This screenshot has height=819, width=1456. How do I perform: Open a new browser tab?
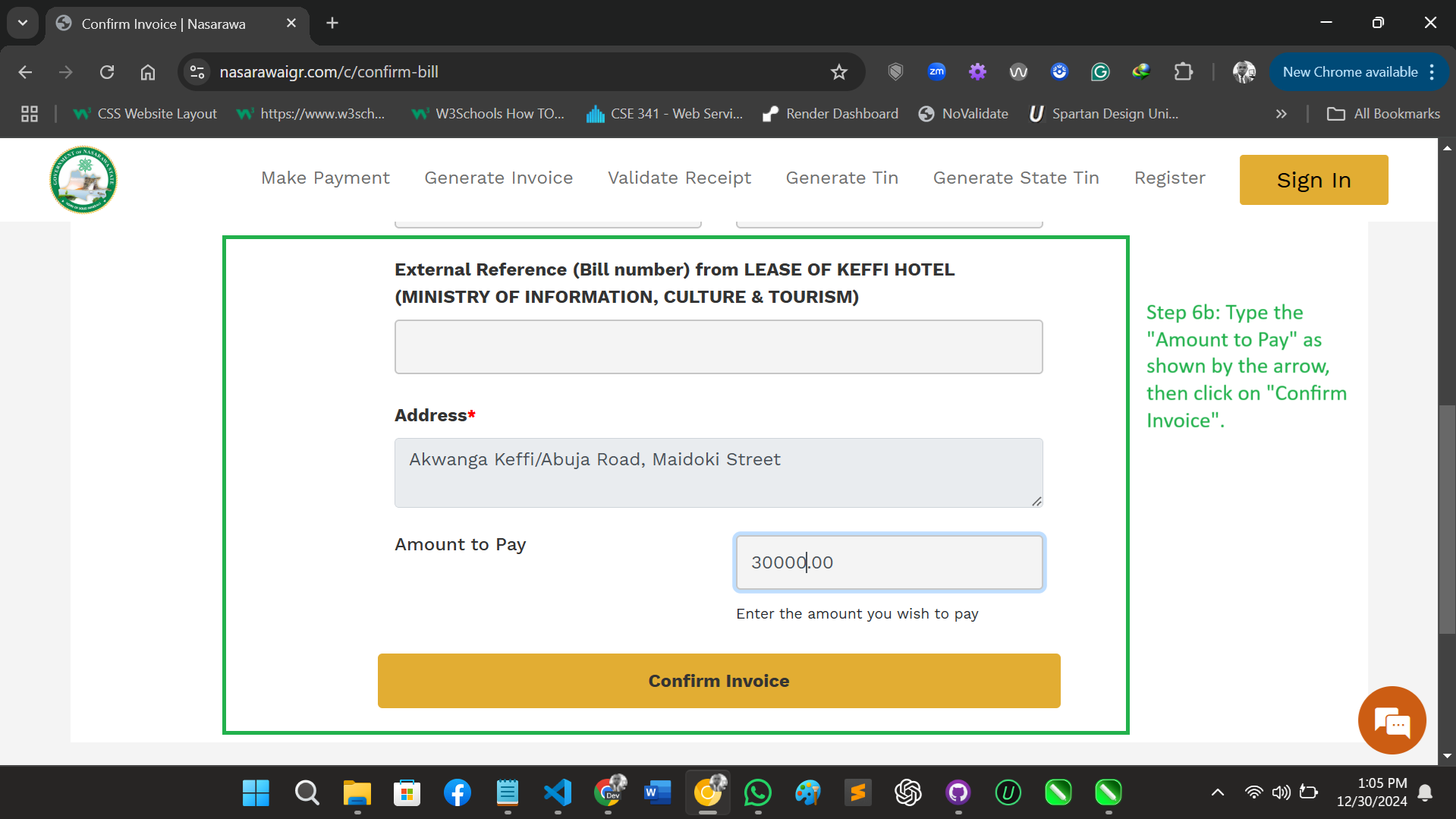(332, 23)
